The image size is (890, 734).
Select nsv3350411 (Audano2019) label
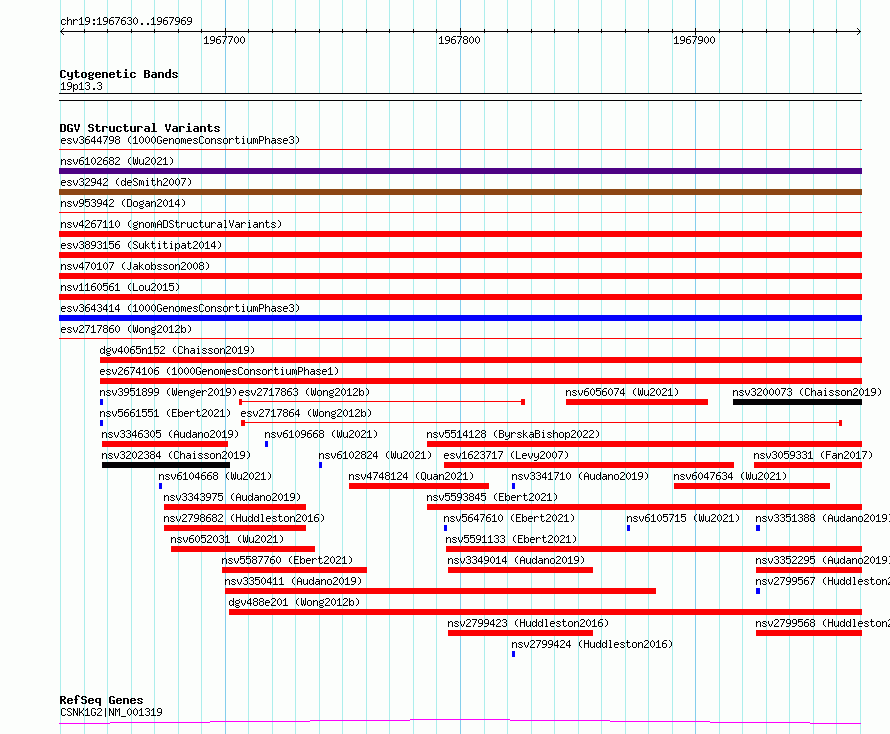point(293,581)
